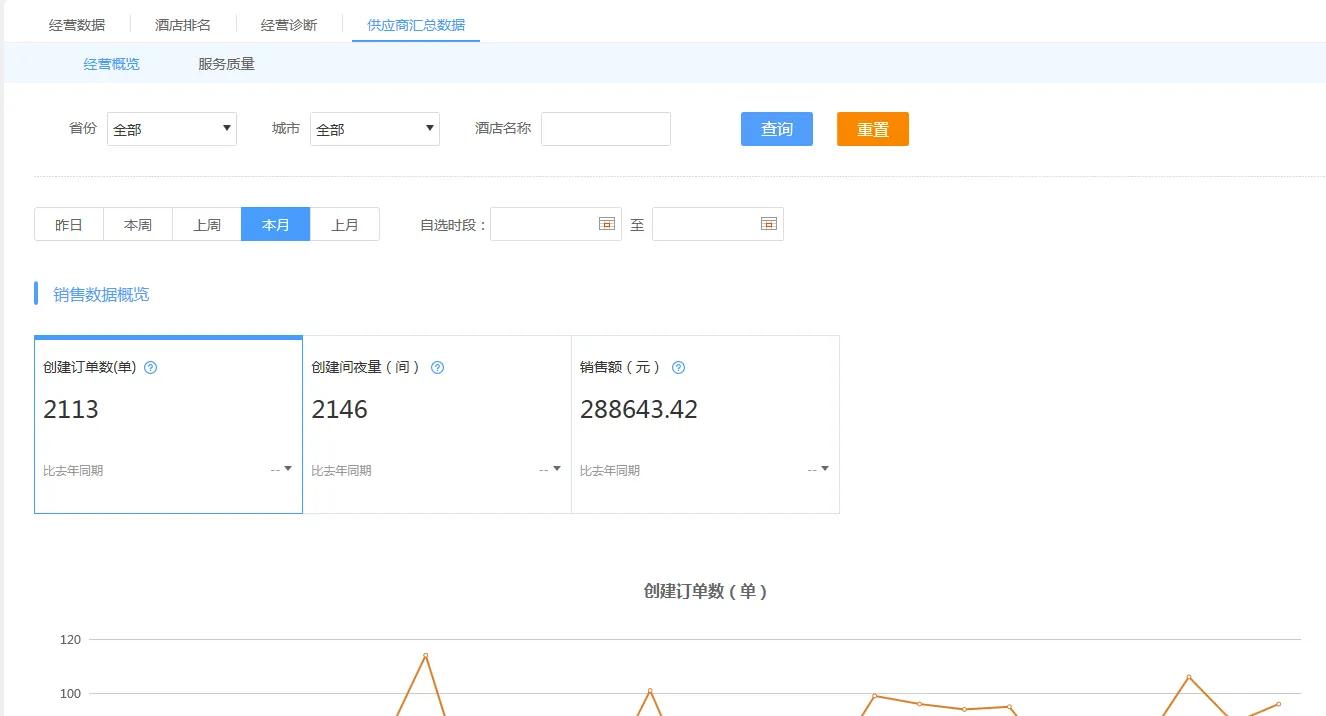Open the 经营数据 tab
Viewport: 1326px width, 716px height.
77,21
